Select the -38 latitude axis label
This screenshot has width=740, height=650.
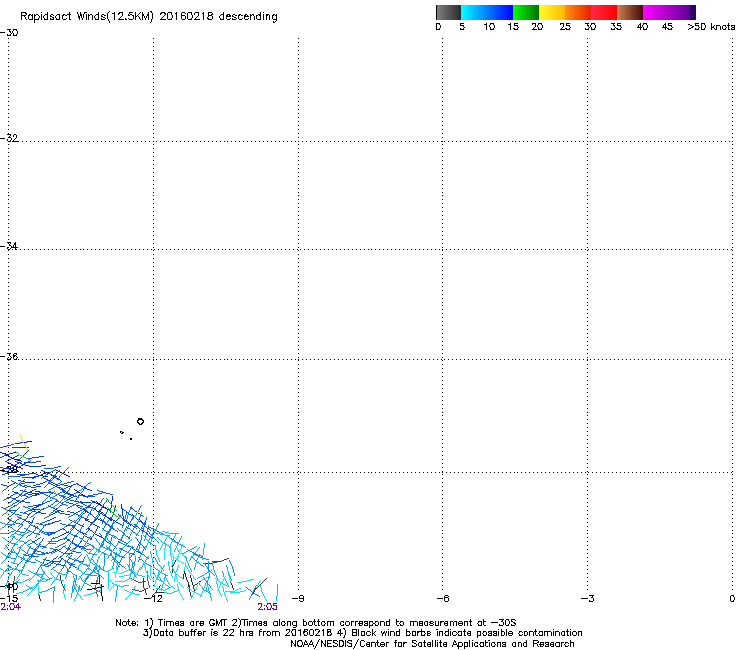pos(9,470)
